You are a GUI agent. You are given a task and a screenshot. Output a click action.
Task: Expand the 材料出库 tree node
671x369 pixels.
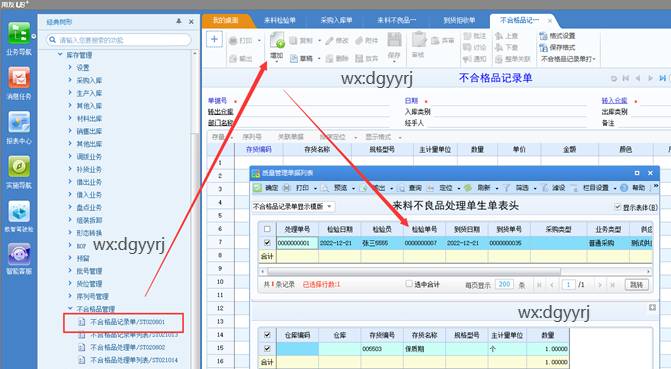click(70, 118)
